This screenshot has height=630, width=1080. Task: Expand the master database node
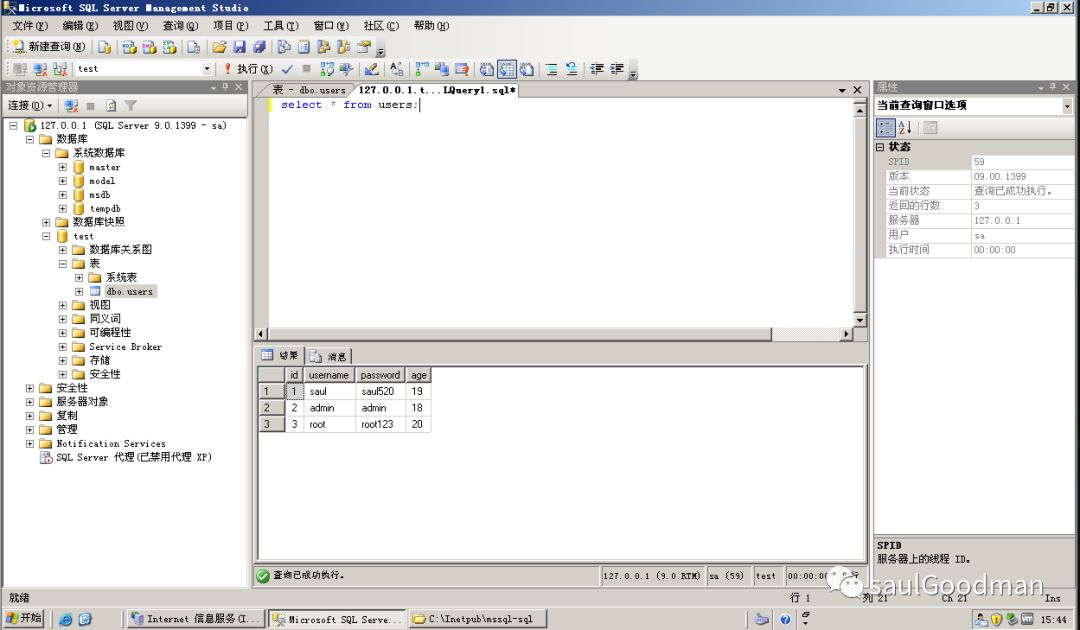coord(63,167)
